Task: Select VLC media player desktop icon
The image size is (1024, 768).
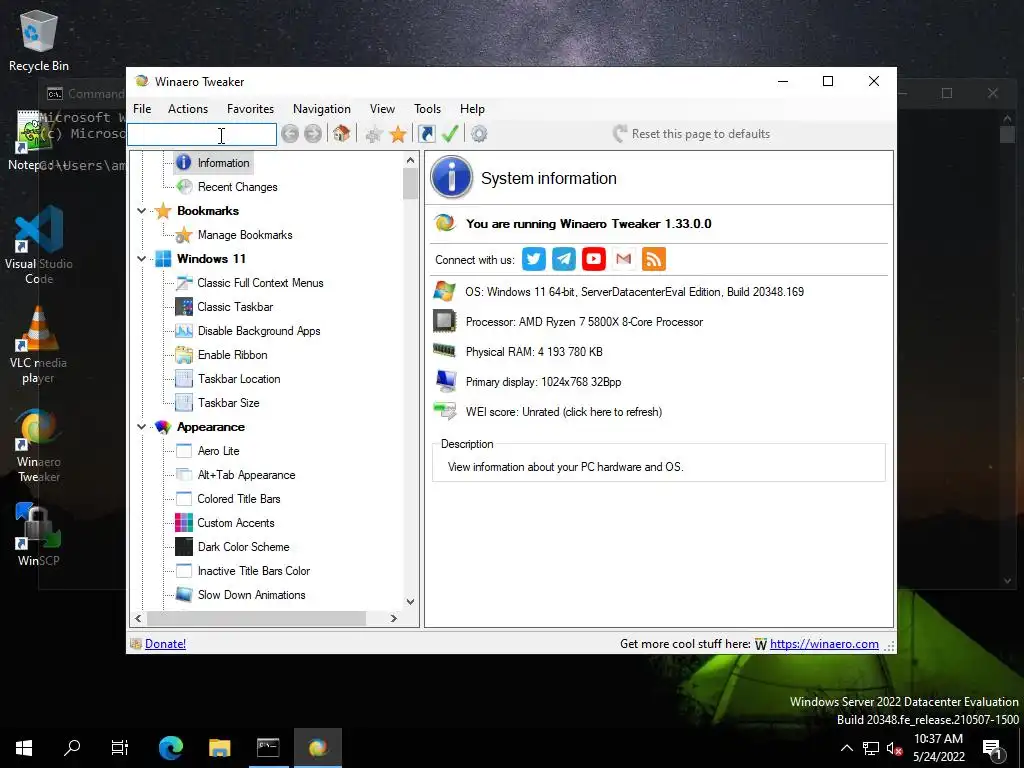Action: click(x=39, y=345)
